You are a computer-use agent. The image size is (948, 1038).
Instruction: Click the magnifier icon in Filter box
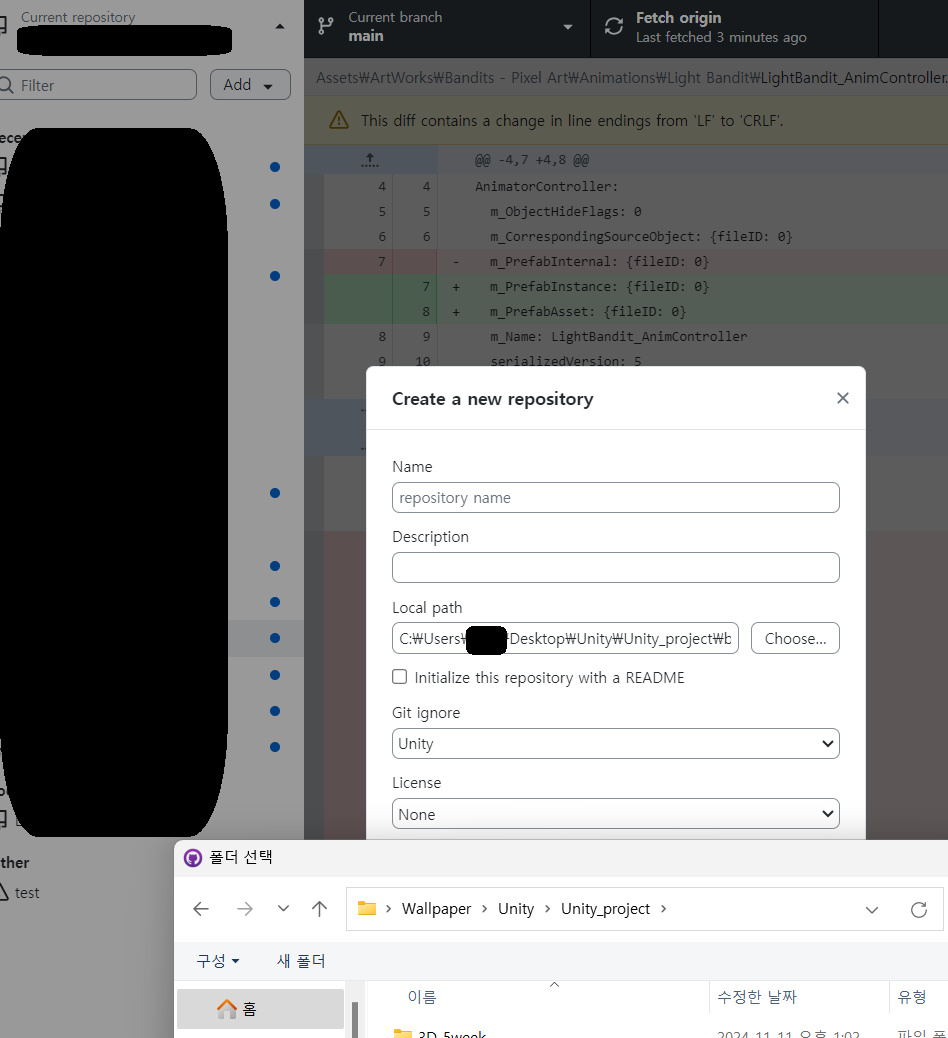pos(6,85)
